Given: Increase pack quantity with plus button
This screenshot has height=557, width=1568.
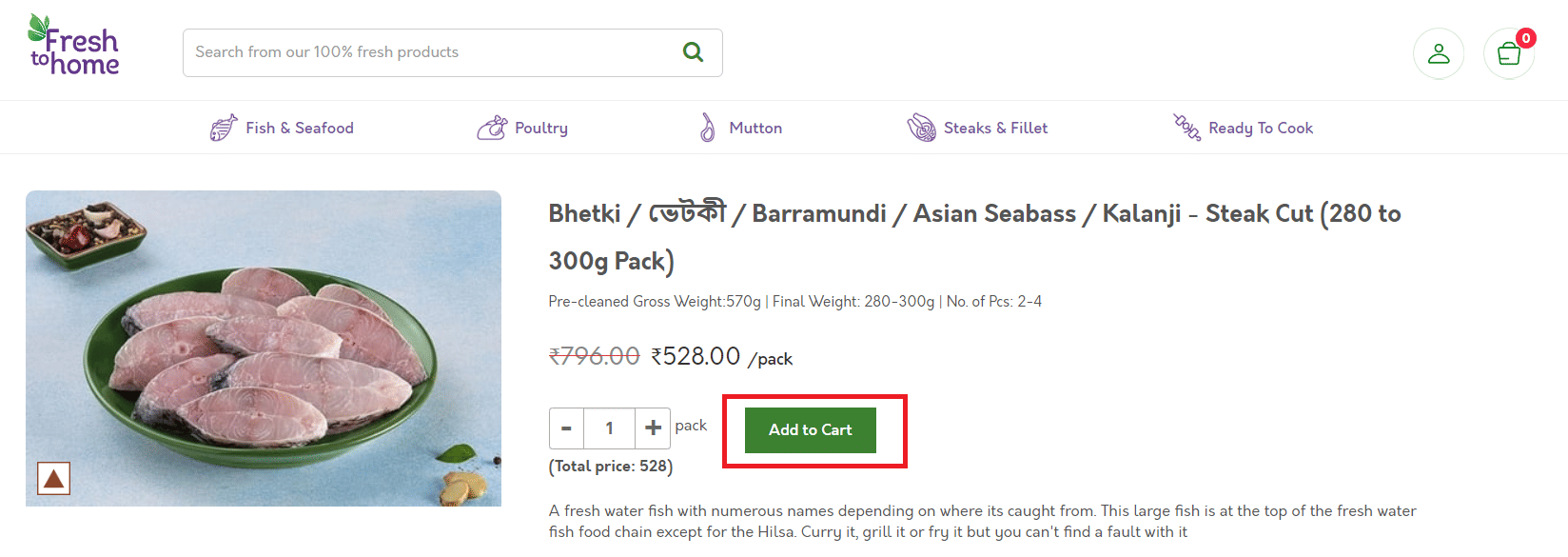Looking at the screenshot, I should coord(653,428).
